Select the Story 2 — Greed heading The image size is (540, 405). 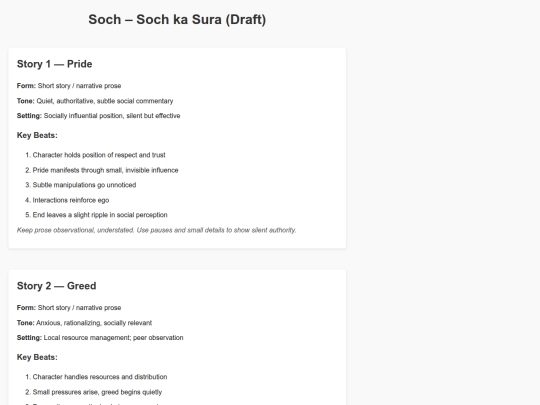(56, 286)
